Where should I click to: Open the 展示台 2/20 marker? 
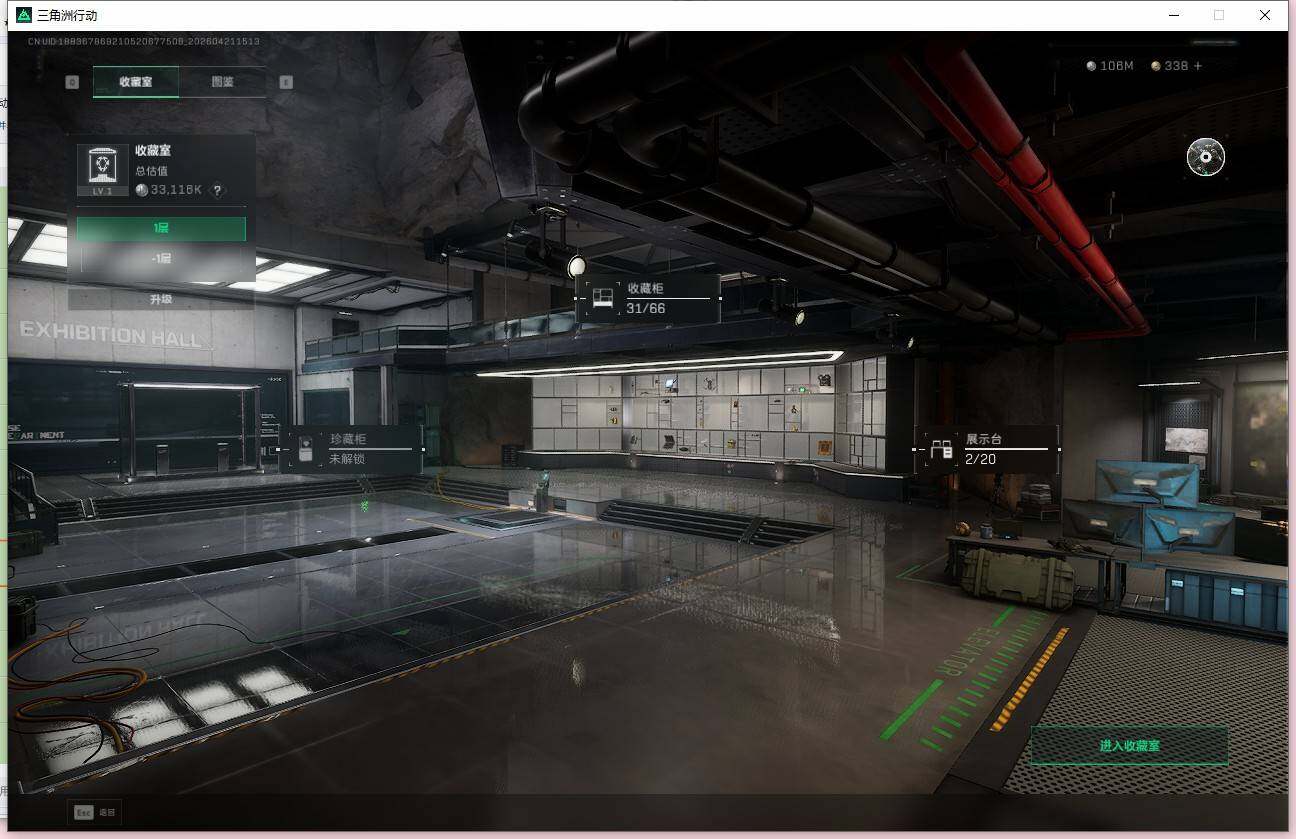click(x=987, y=449)
